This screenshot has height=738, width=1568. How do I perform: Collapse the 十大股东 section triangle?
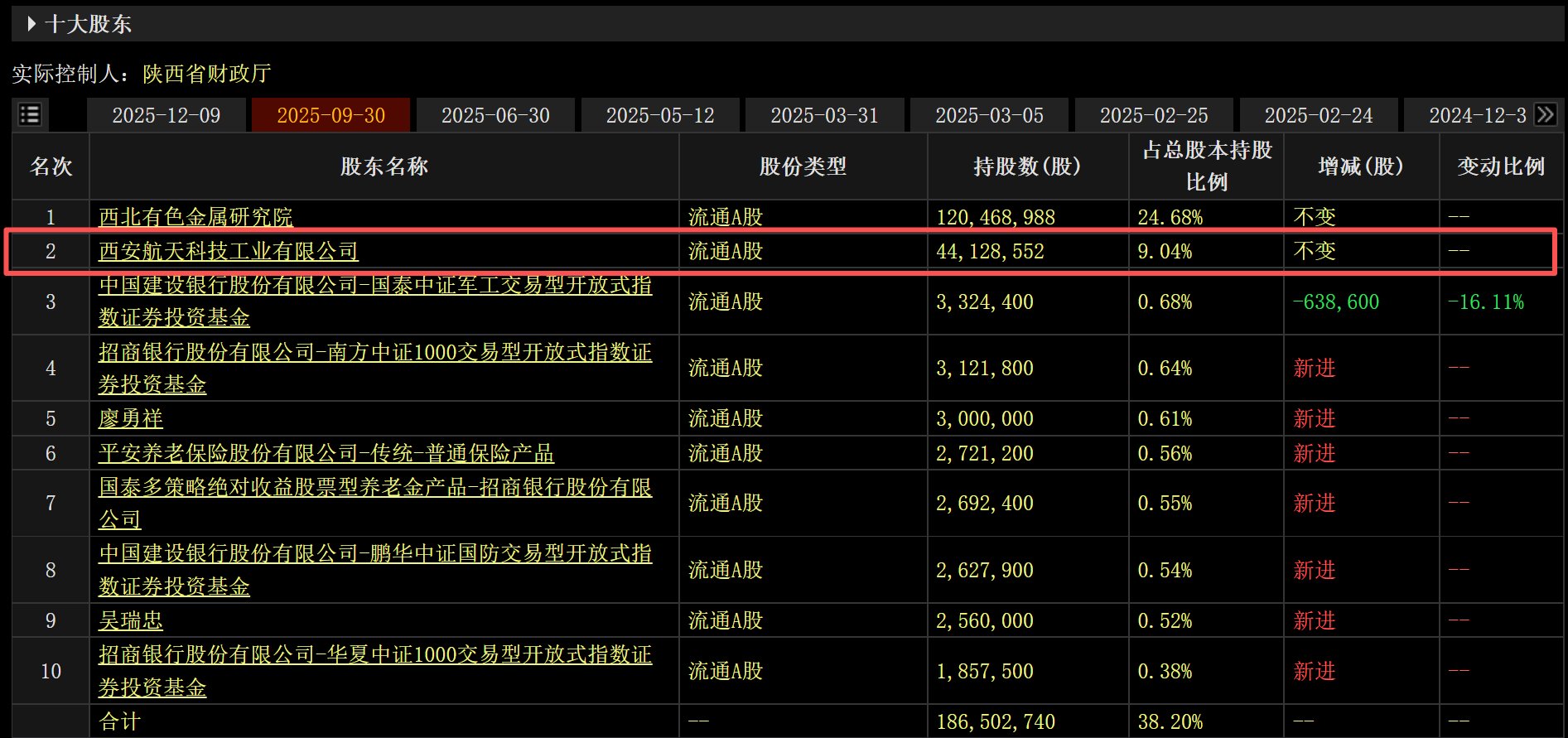coord(31,24)
